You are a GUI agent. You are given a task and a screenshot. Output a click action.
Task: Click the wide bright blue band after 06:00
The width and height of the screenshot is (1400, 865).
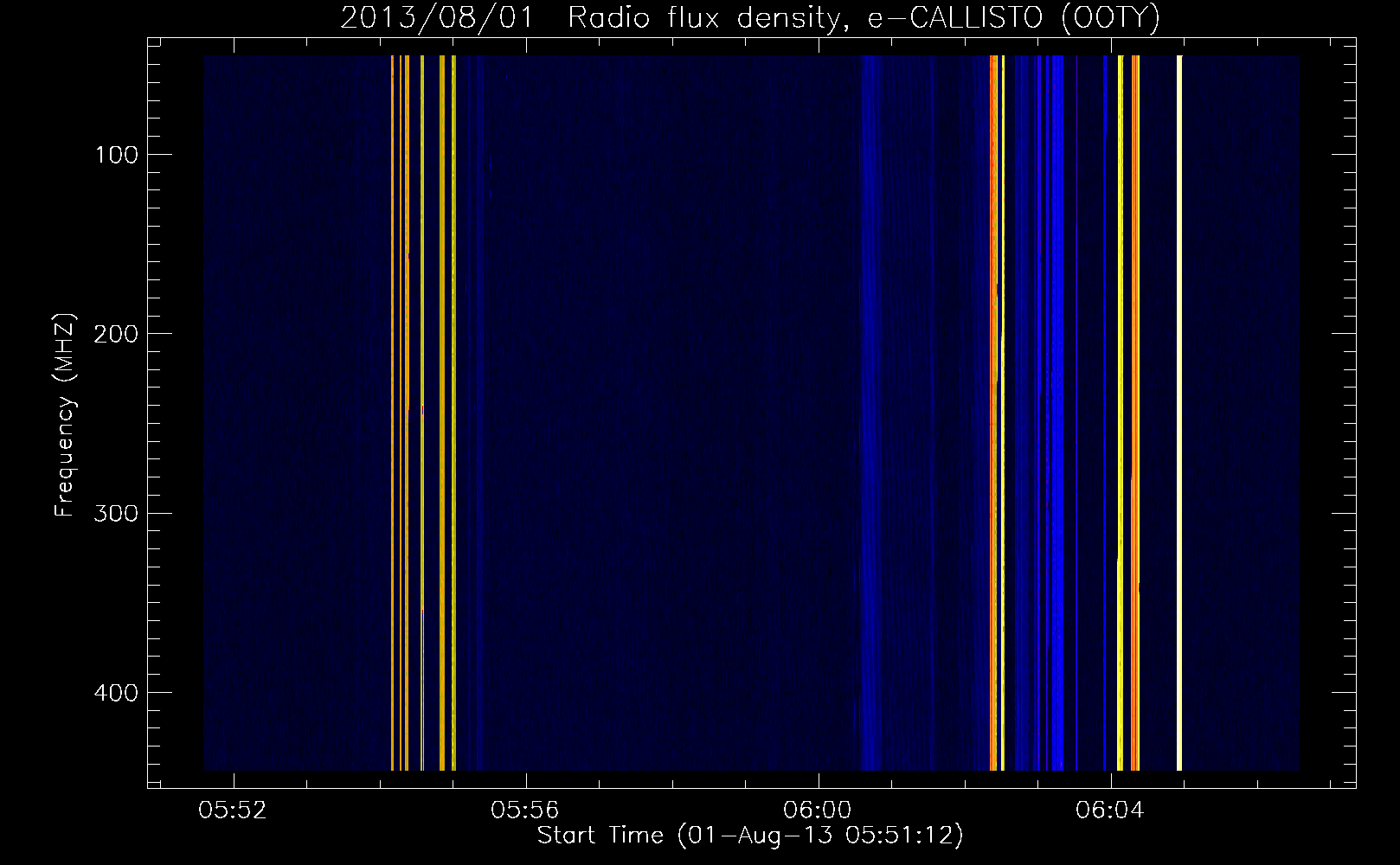1057,413
